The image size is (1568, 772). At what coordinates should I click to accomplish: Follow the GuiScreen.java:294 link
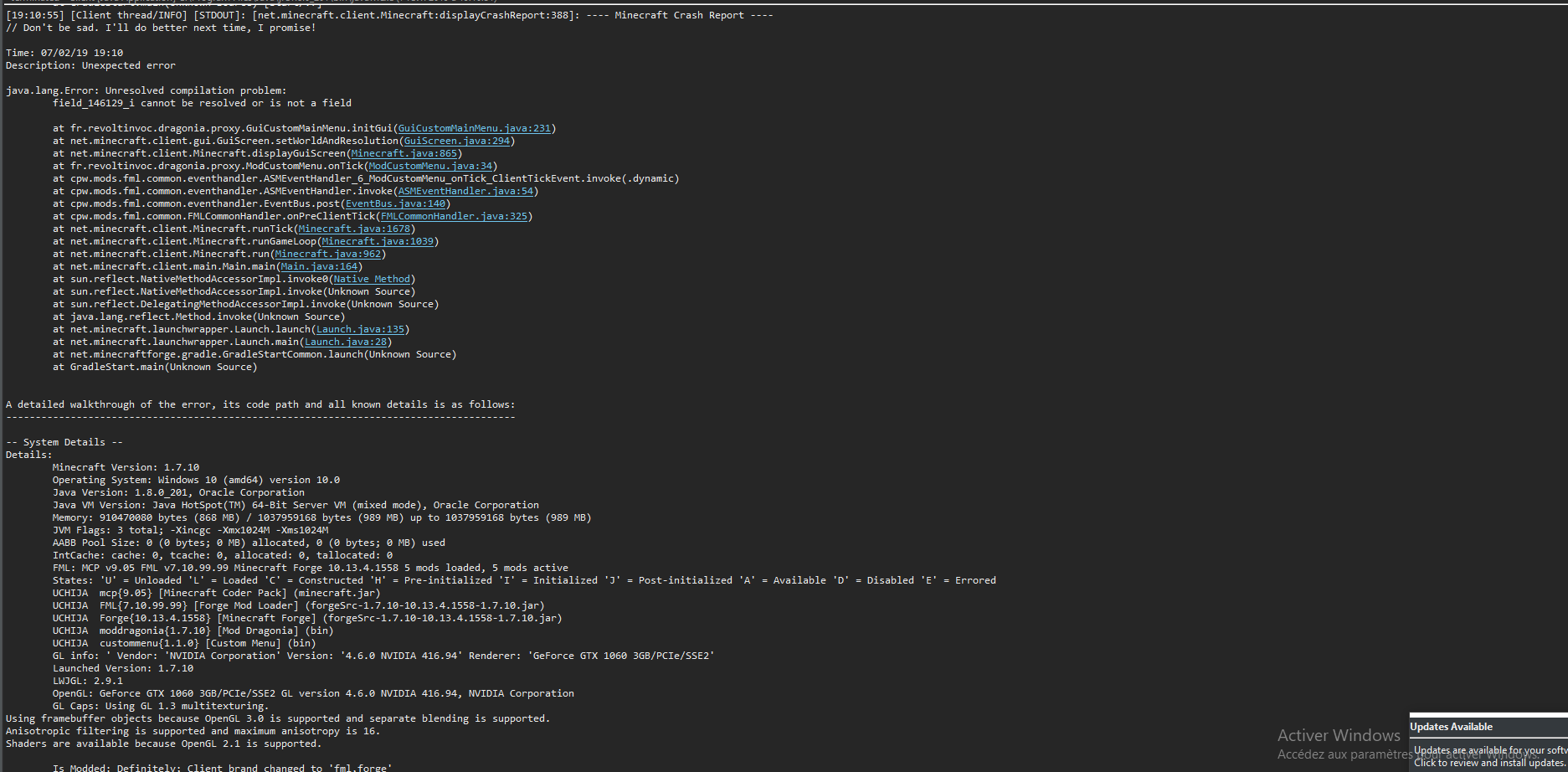click(456, 141)
